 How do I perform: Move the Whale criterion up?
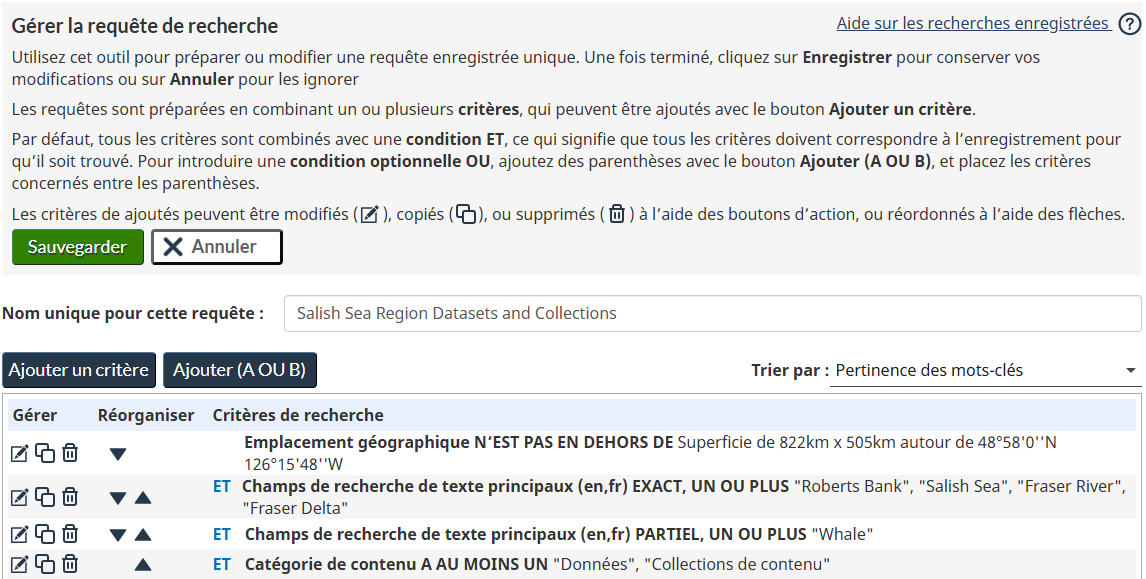click(x=140, y=533)
